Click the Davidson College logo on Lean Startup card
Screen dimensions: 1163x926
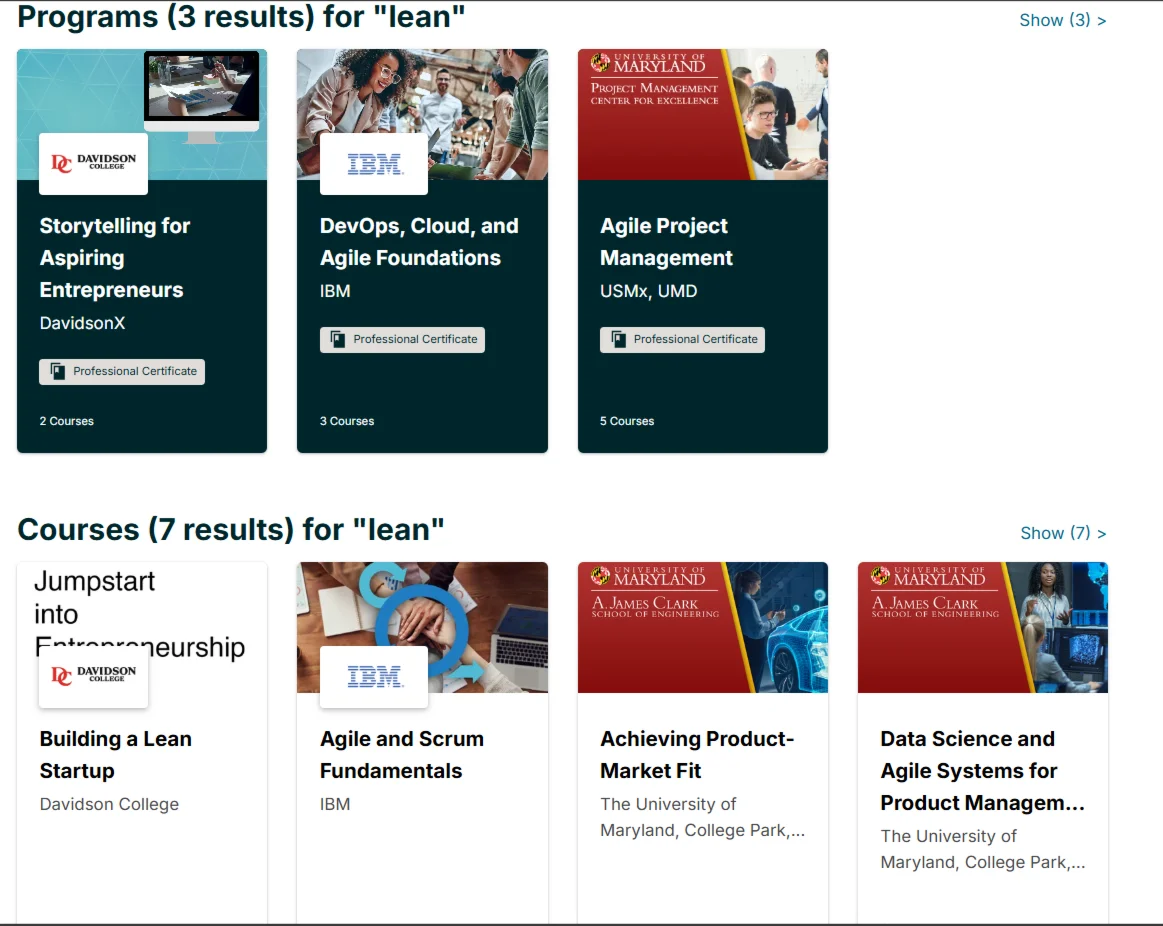(93, 676)
